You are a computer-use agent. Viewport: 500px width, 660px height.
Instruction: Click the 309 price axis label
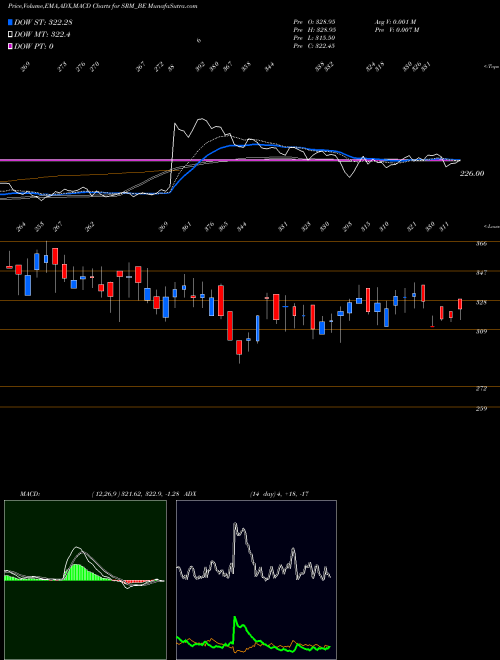[x=483, y=332]
